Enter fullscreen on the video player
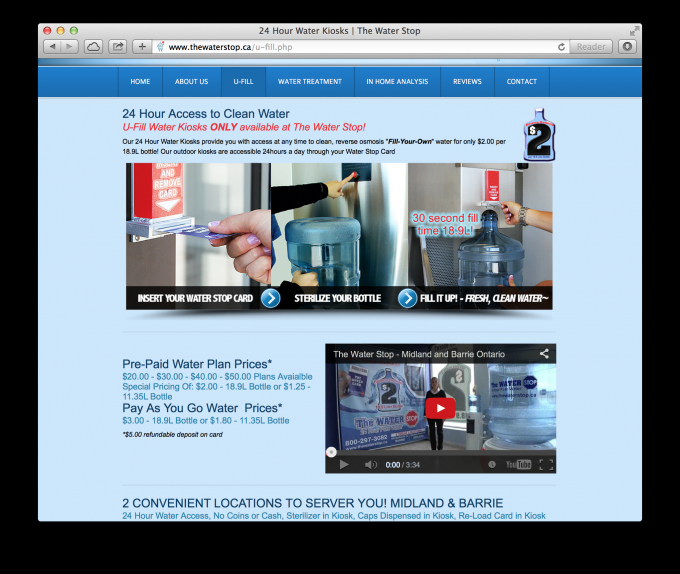 [x=546, y=464]
